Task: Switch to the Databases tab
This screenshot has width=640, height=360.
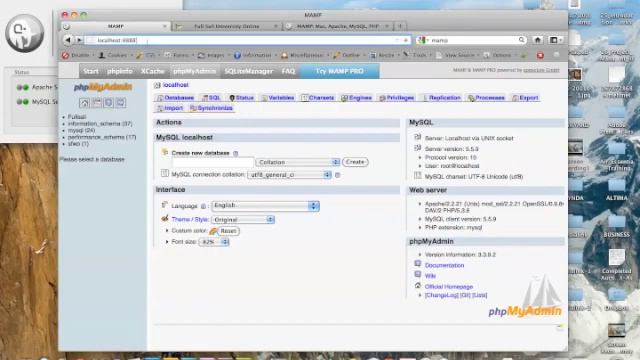Action: coord(175,98)
